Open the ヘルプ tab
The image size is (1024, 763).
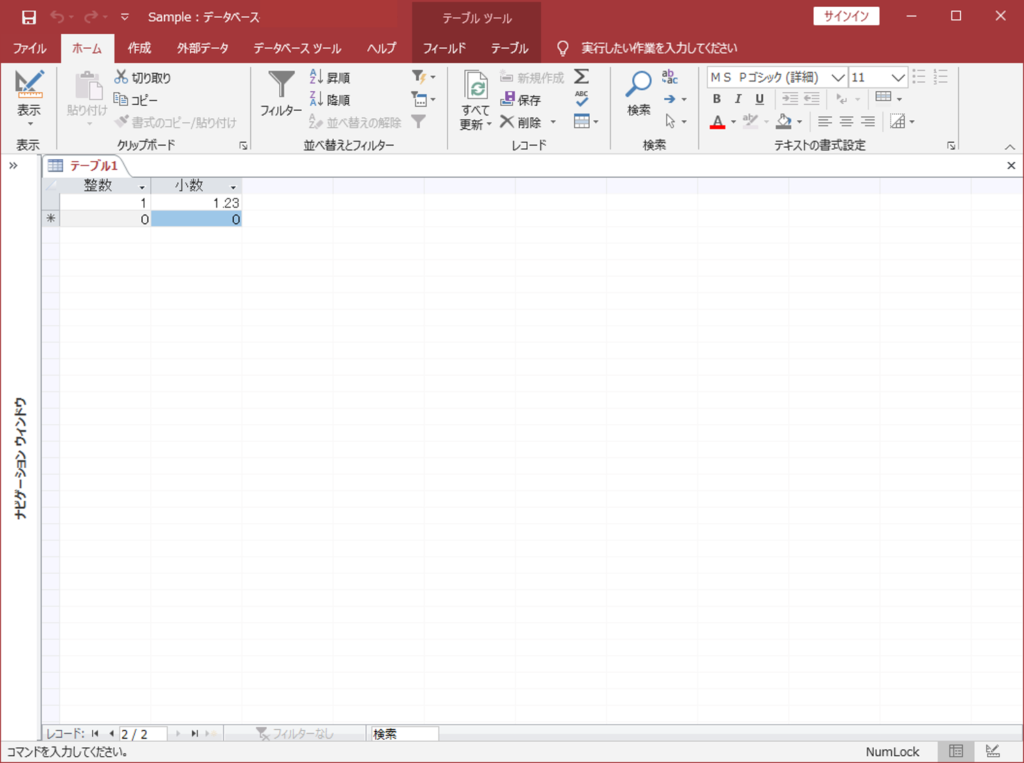(381, 48)
